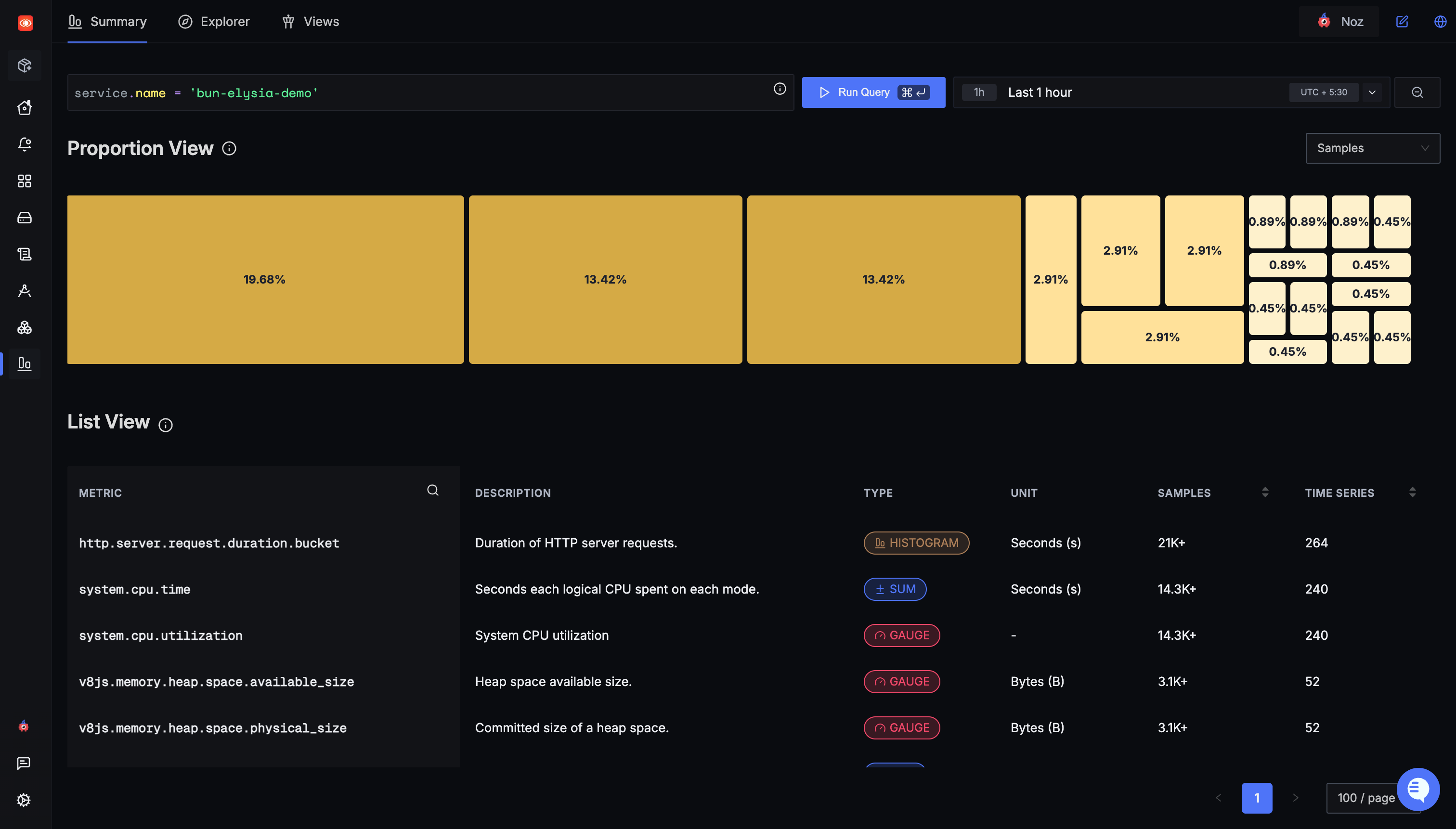This screenshot has height=829, width=1456.
Task: Click the Noz rocket icon in sidebar
Action: (x=23, y=726)
